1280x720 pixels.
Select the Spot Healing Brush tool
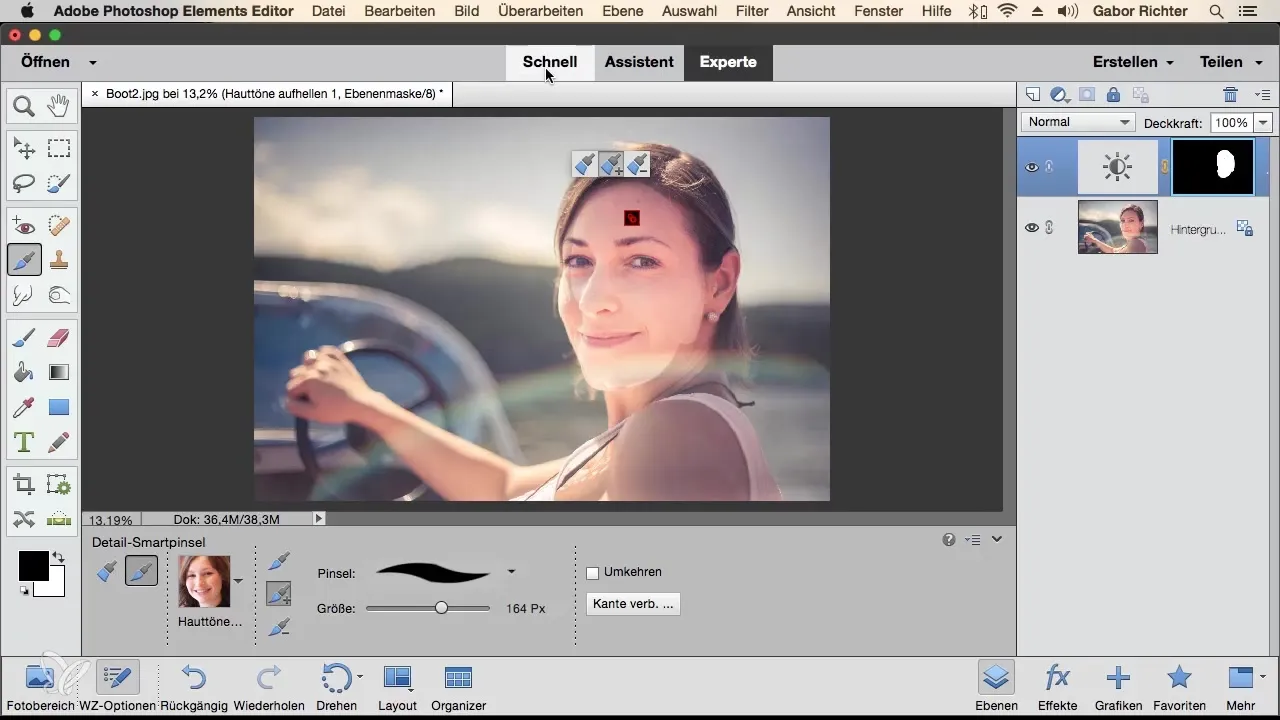click(x=59, y=227)
